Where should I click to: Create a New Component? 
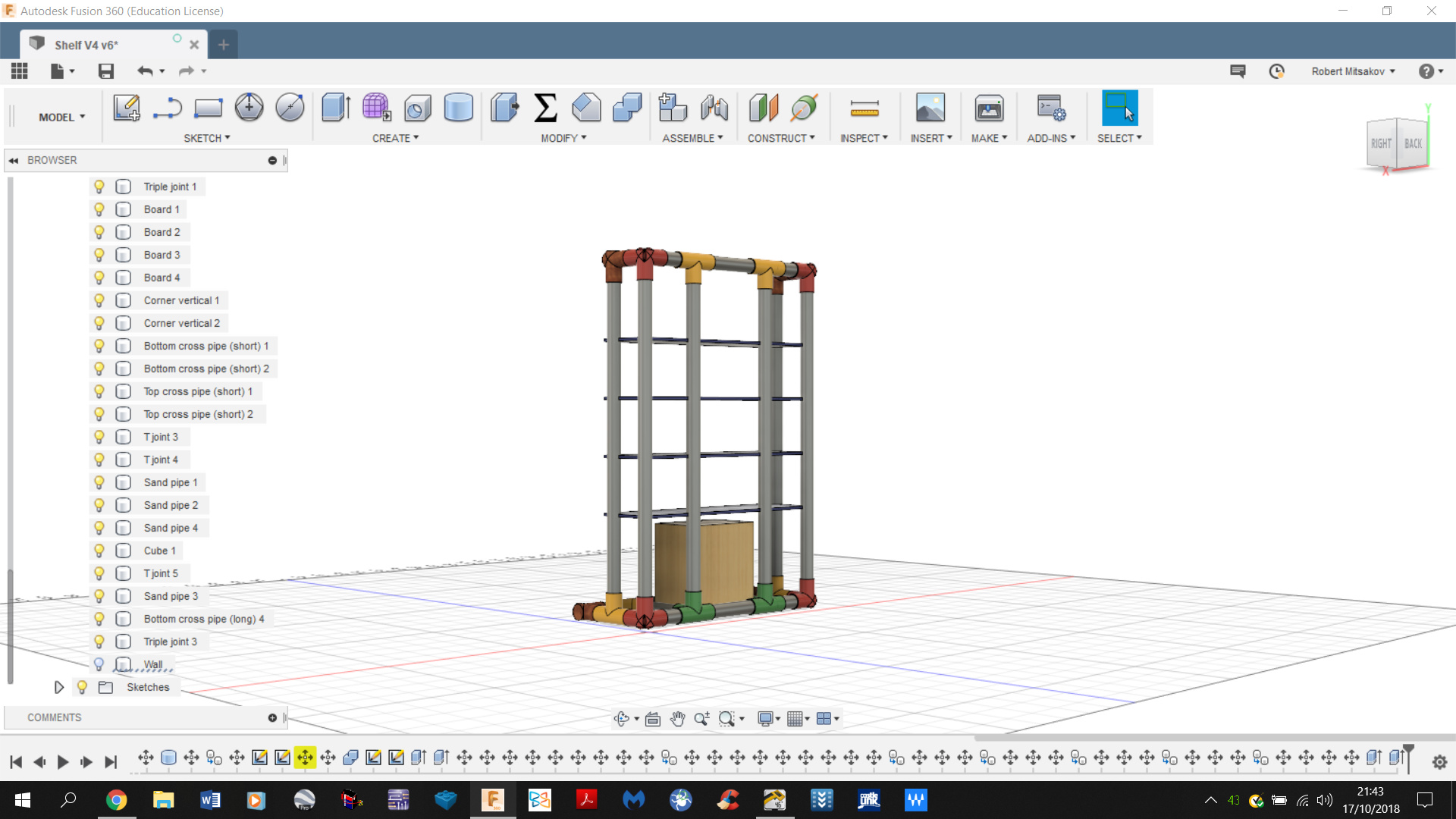tap(673, 108)
